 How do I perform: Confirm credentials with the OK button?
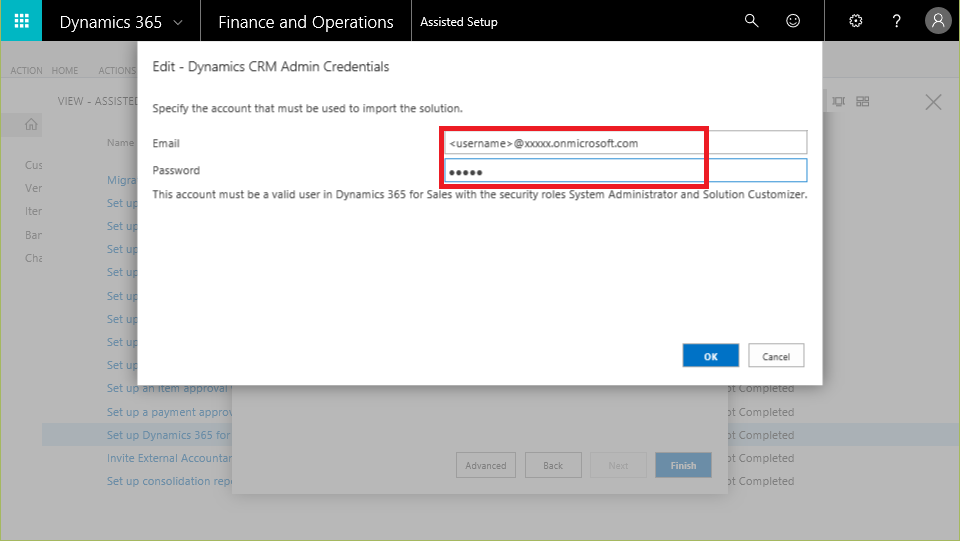coord(710,356)
